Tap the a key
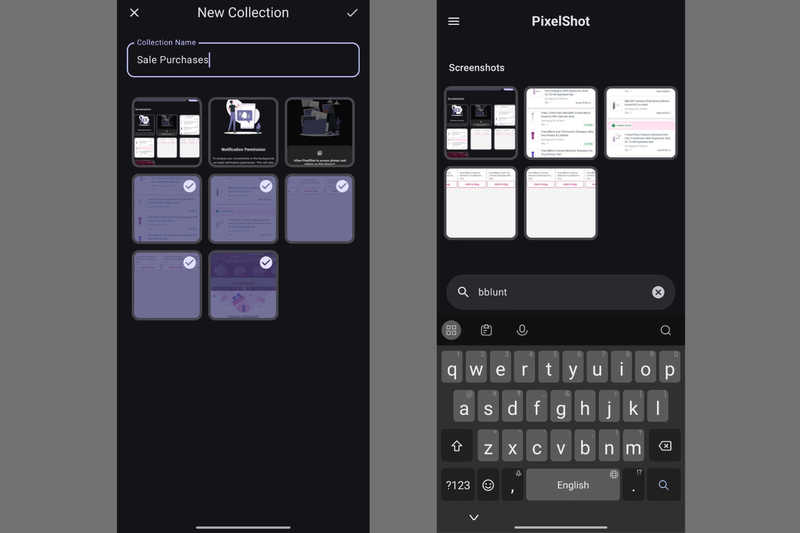The image size is (800, 533). coord(464,407)
